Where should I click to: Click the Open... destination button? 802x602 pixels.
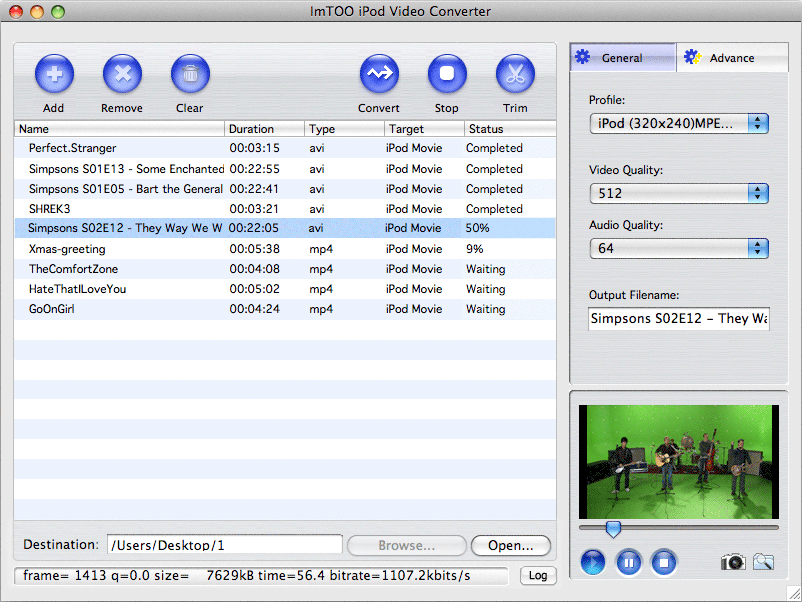[510, 545]
